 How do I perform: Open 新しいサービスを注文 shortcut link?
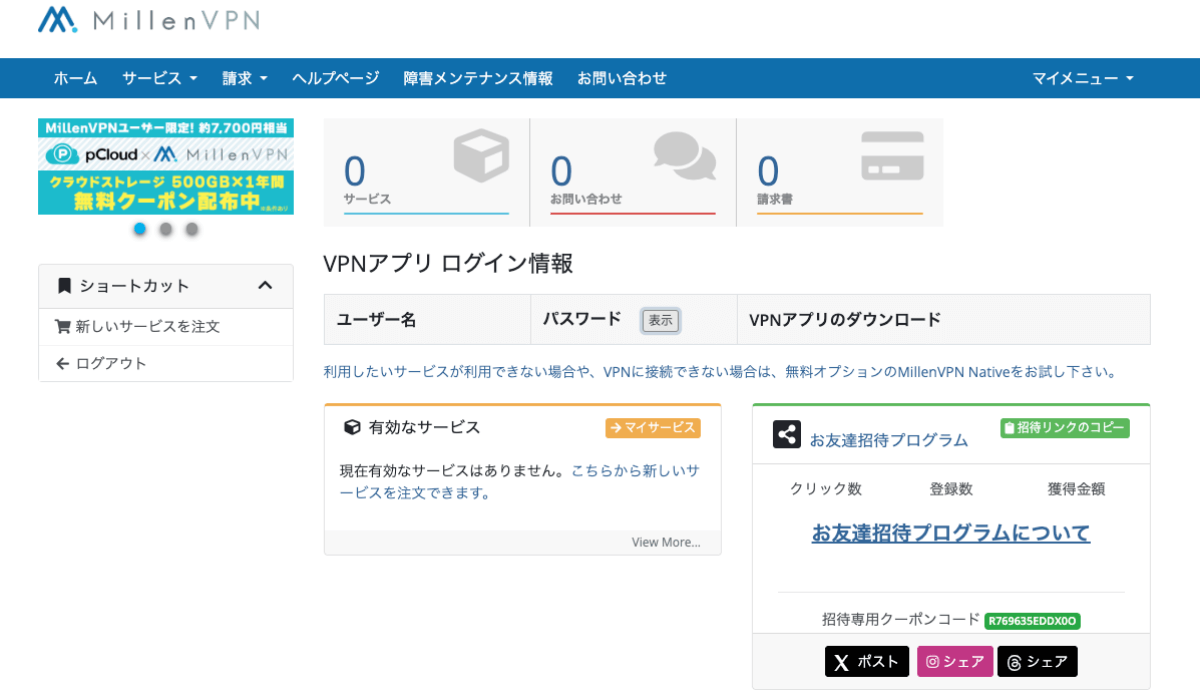(x=148, y=326)
